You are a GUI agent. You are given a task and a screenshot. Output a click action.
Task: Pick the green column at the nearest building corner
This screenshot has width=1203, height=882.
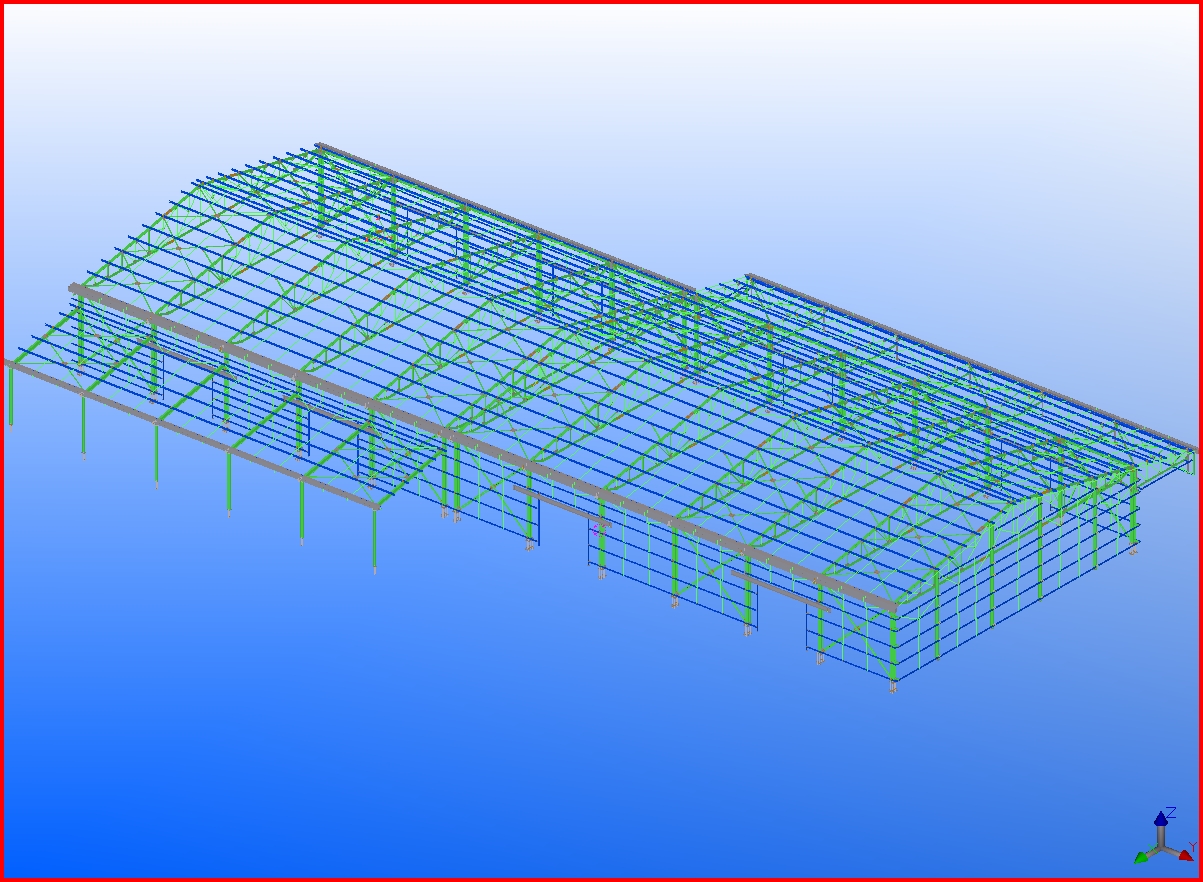click(893, 648)
